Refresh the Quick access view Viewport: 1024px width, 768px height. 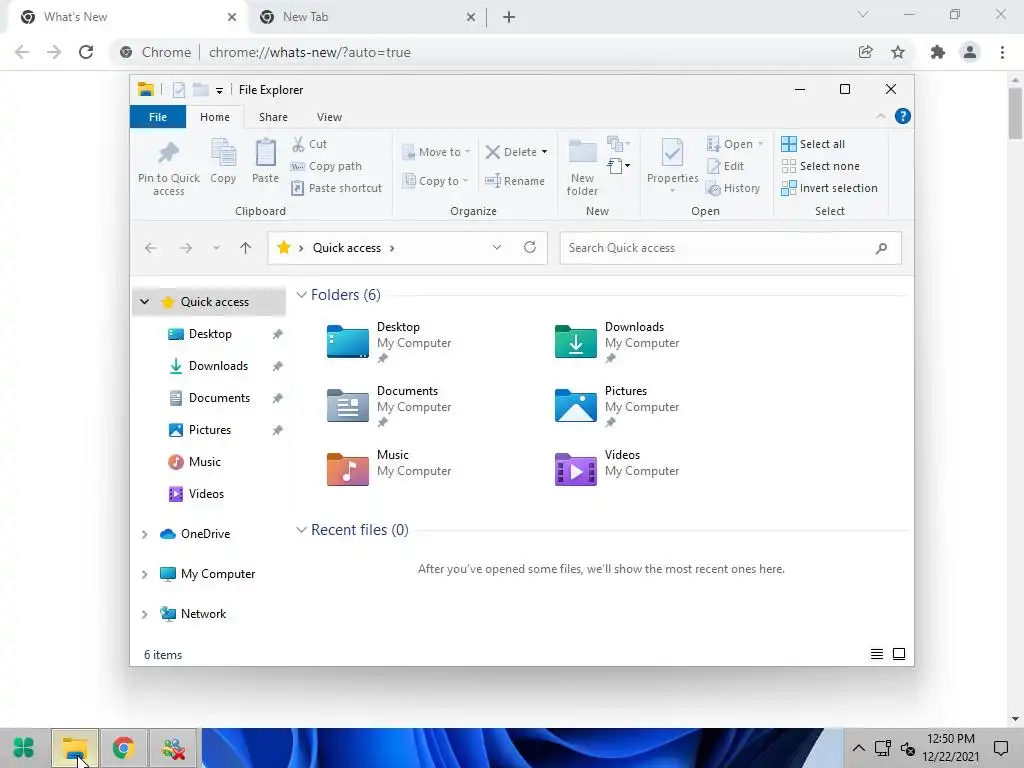coord(530,247)
